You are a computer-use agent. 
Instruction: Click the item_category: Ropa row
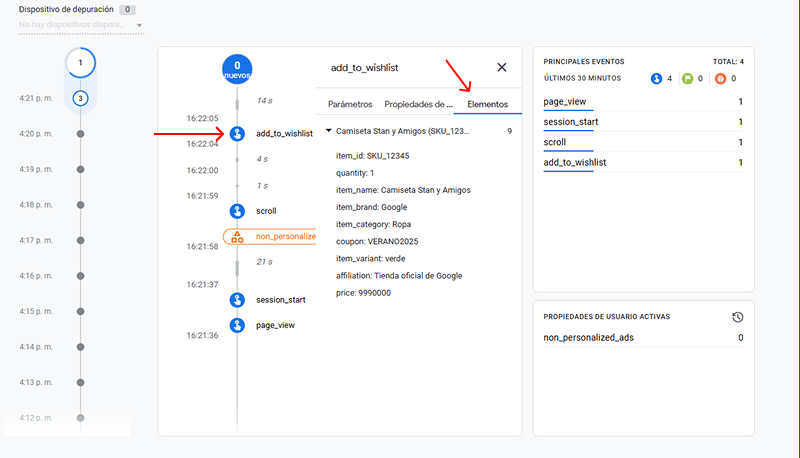(373, 224)
